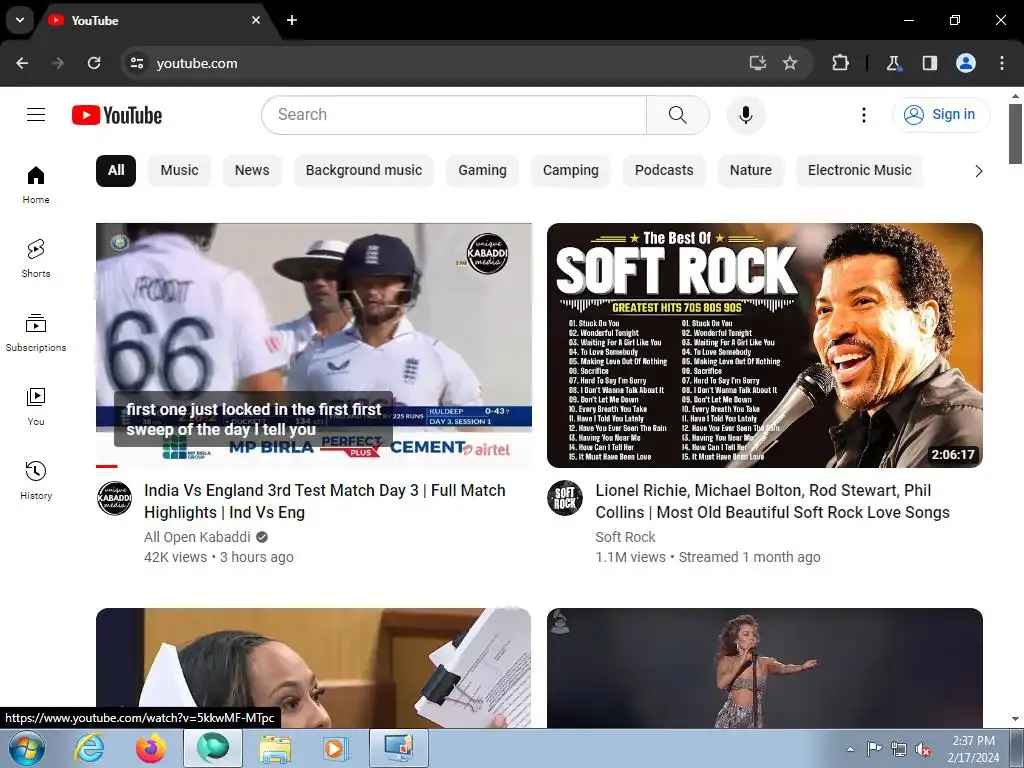Start voice search with microphone icon
The width and height of the screenshot is (1024, 768).
pos(746,115)
